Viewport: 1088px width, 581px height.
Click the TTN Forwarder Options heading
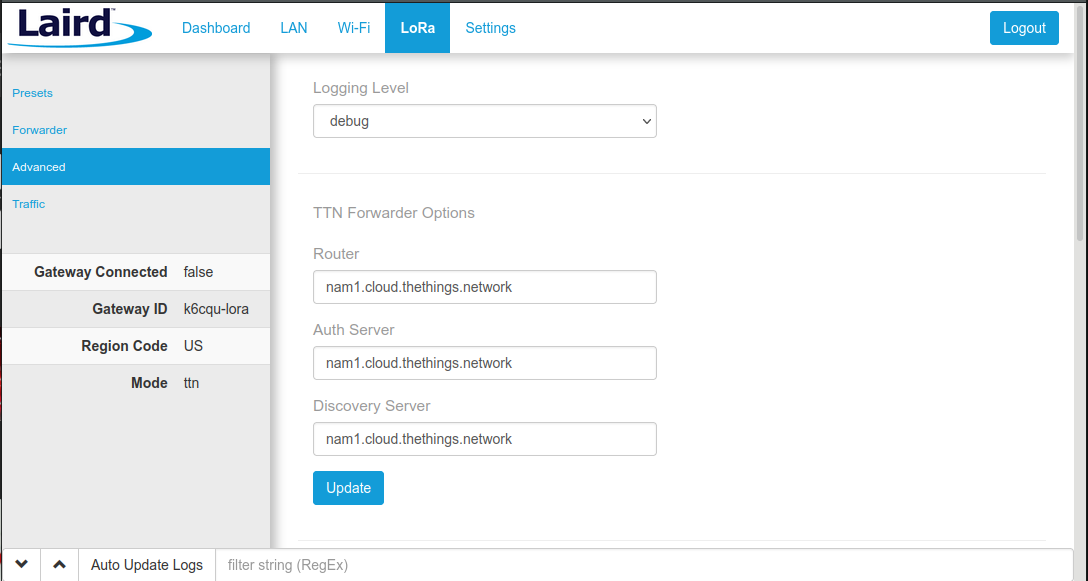click(394, 213)
